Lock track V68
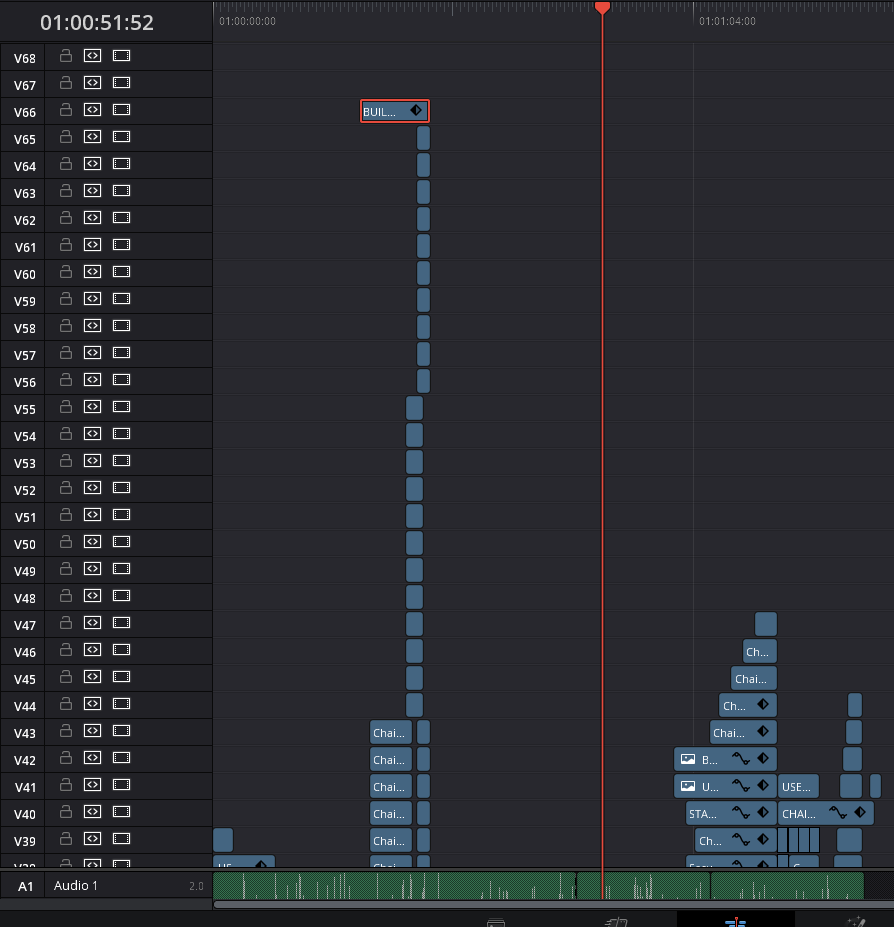894x927 pixels. (66, 56)
